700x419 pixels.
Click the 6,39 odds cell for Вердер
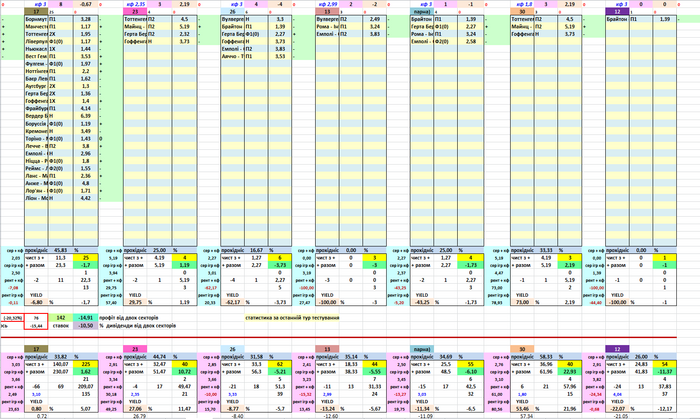coord(85,116)
